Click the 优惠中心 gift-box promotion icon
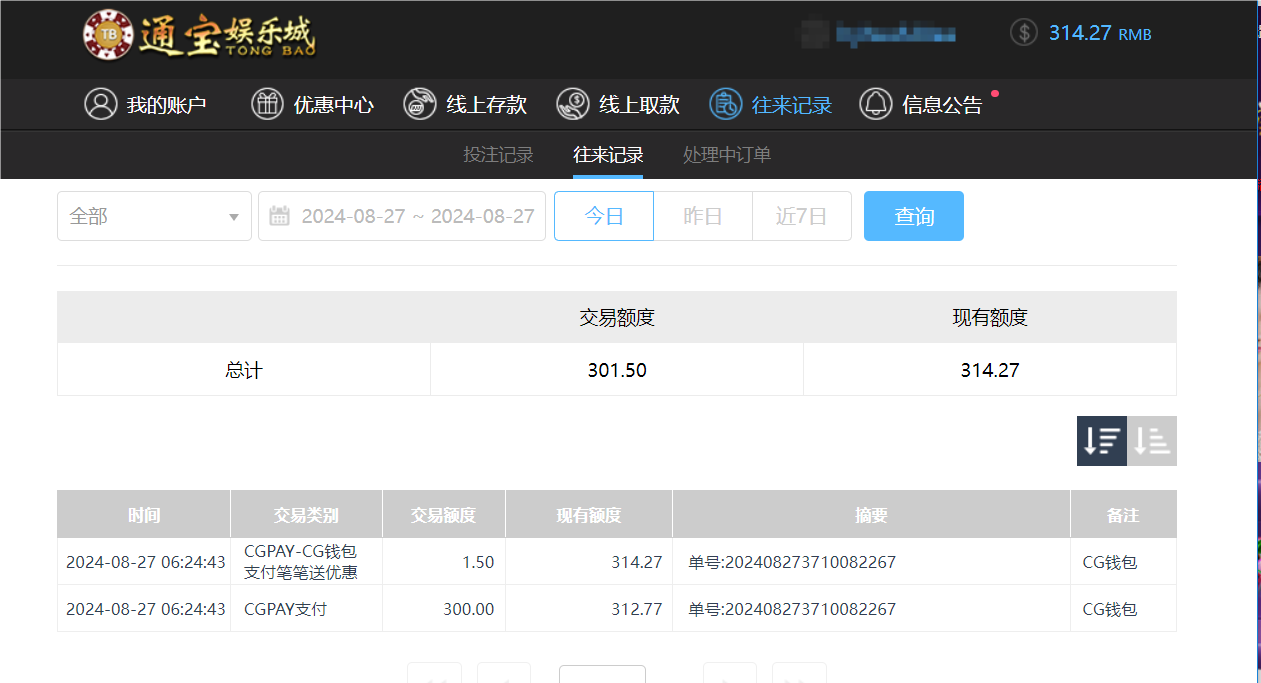This screenshot has height=683, width=1261. 267,103
